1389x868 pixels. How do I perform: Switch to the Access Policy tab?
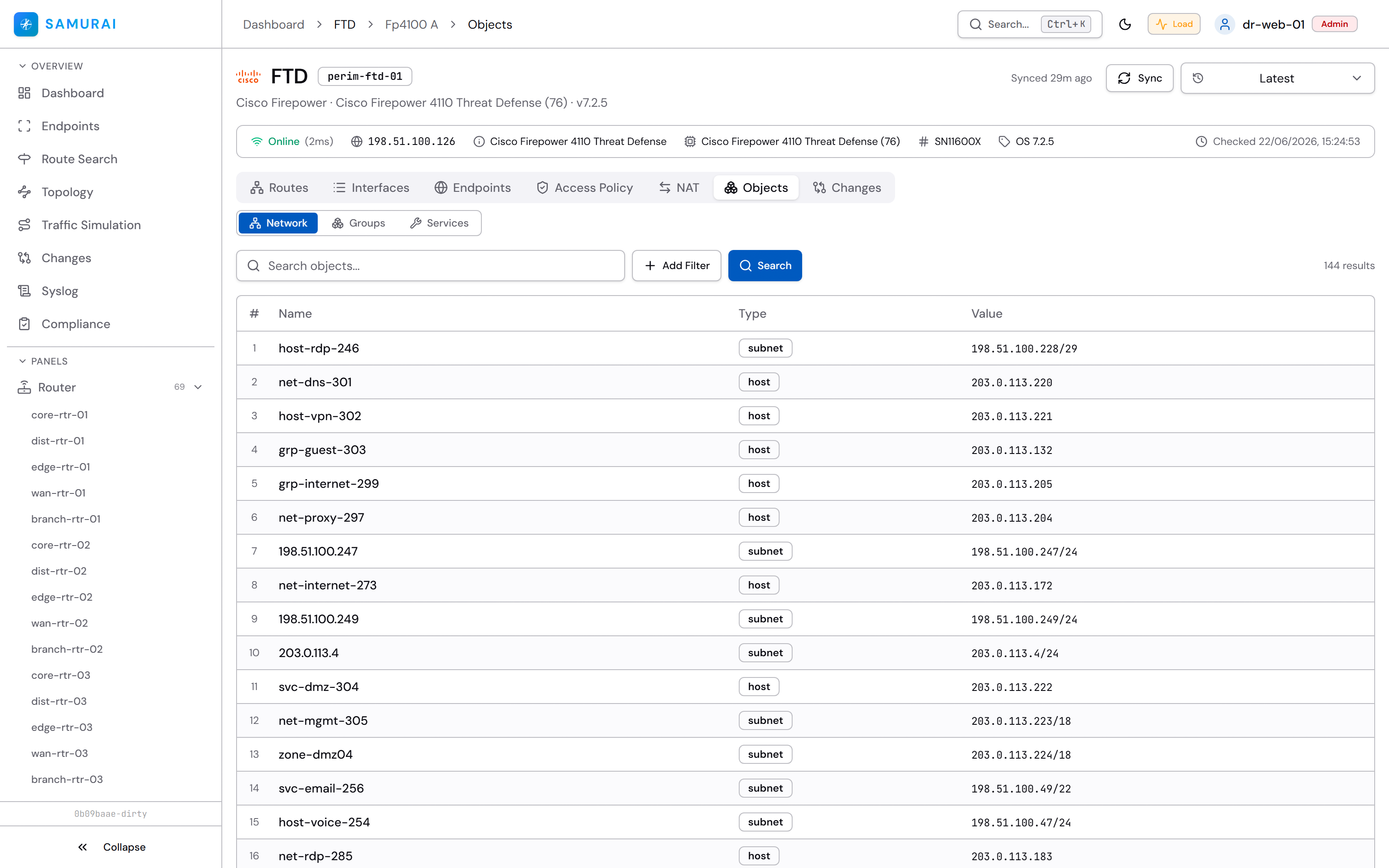coord(585,188)
